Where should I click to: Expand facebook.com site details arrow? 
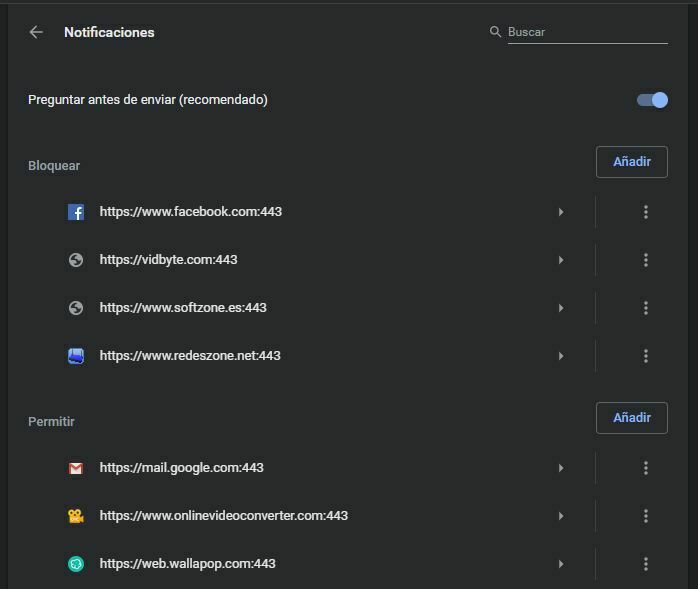pyautogui.click(x=561, y=212)
